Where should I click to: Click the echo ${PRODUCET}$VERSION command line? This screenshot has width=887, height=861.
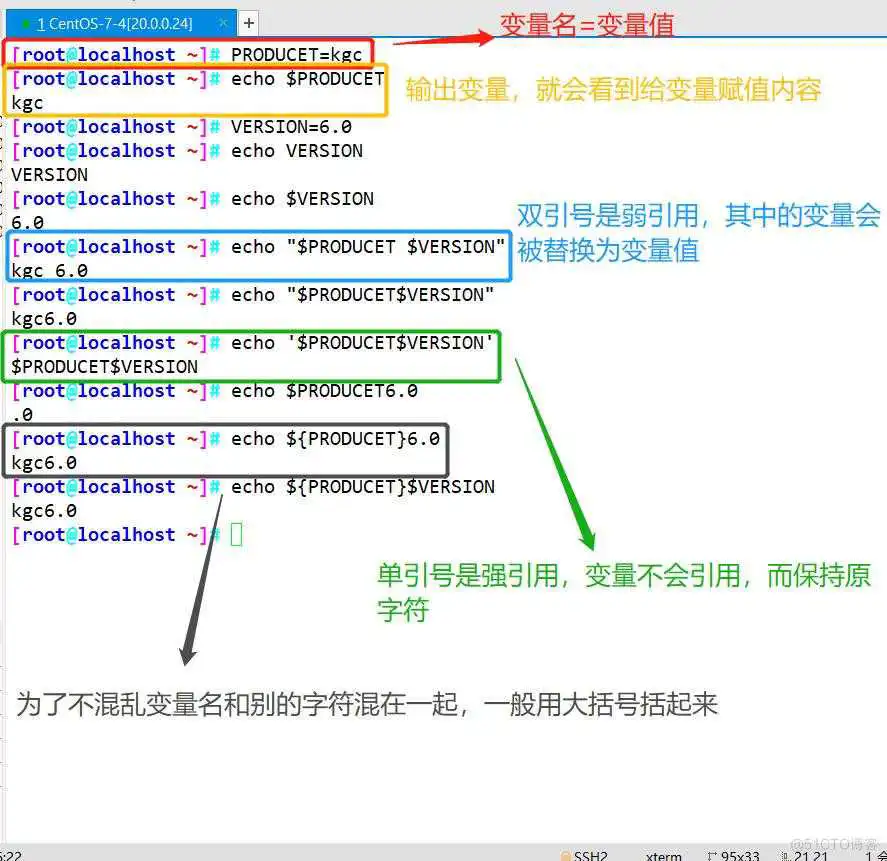362,487
